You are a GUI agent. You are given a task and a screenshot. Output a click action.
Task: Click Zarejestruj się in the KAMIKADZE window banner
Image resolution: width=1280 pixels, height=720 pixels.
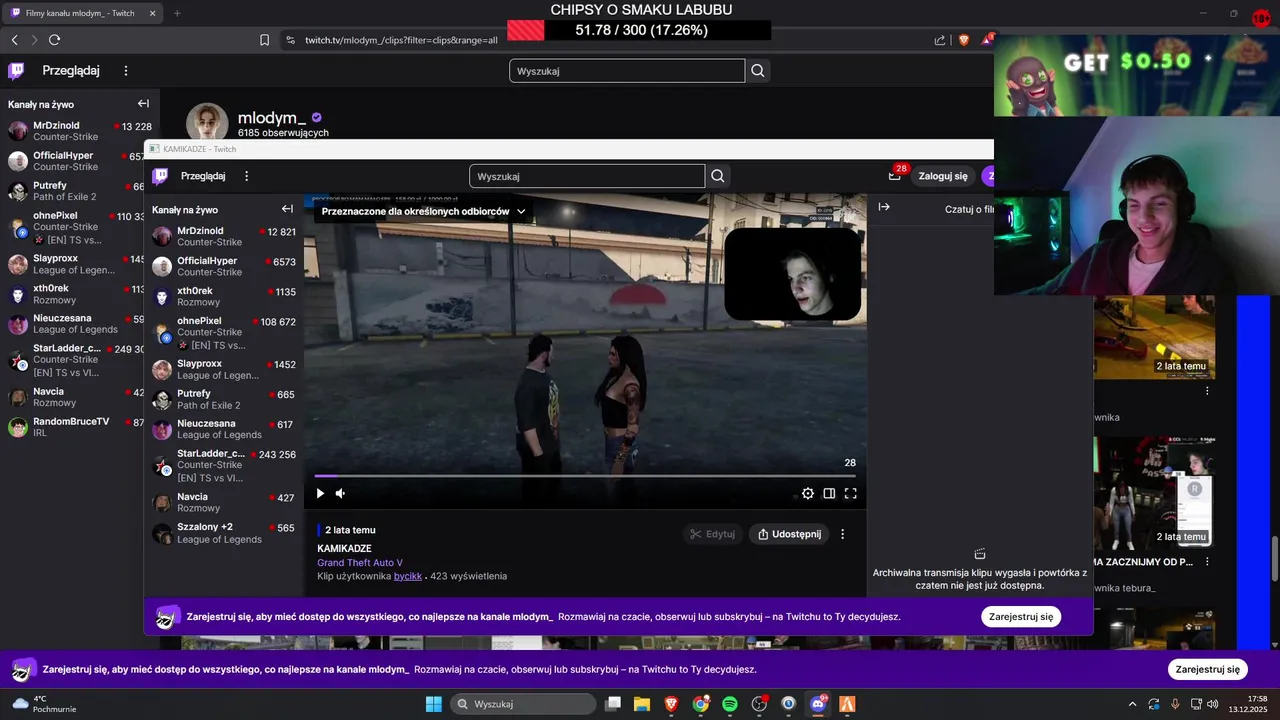[x=1021, y=617]
